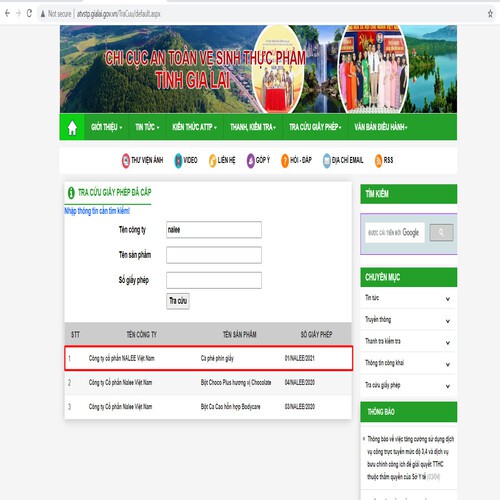The width and height of the screenshot is (500, 500).
Task: Click the Google search magnifier button
Action: [441, 232]
